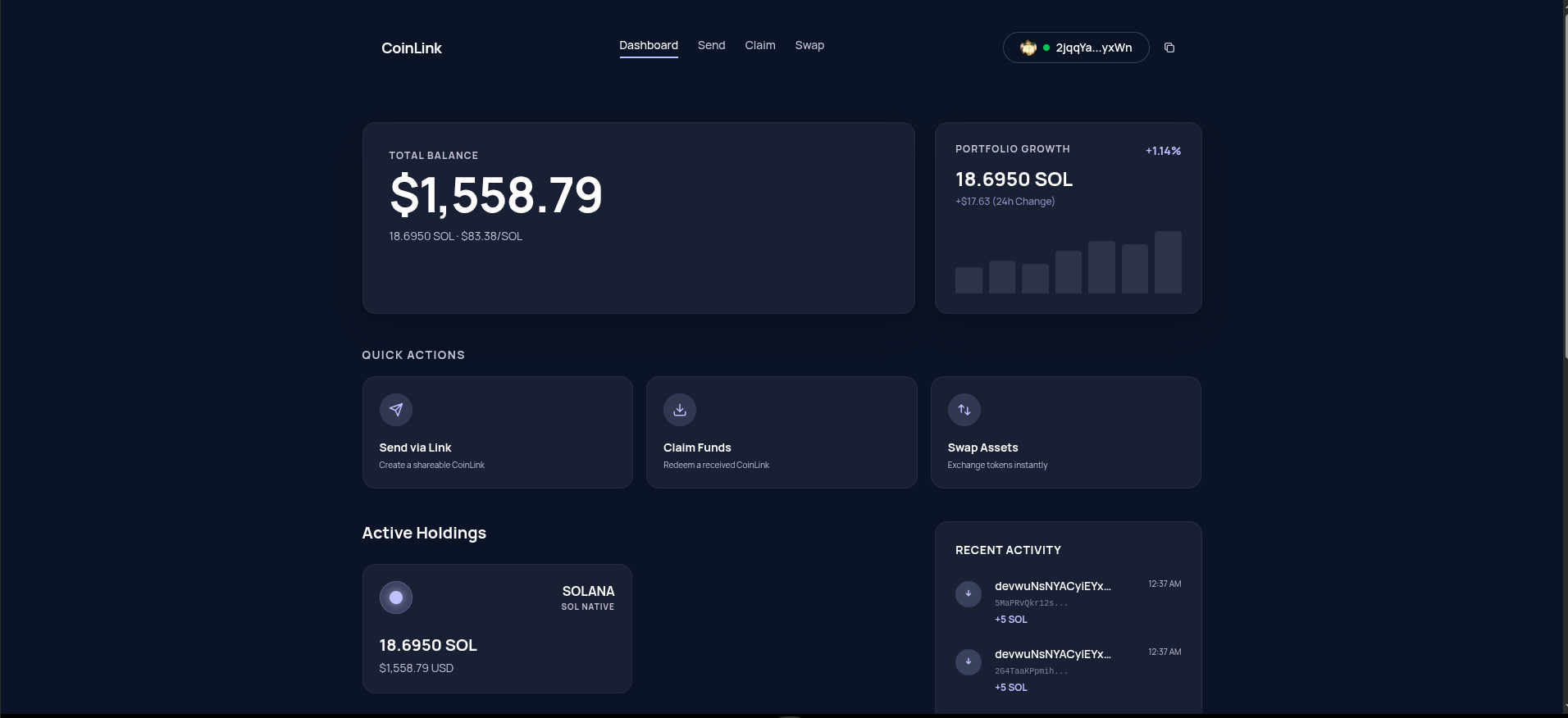Viewport: 1568px width, 718px height.
Task: Click the QUICK ACTIONS heading
Action: 413,355
